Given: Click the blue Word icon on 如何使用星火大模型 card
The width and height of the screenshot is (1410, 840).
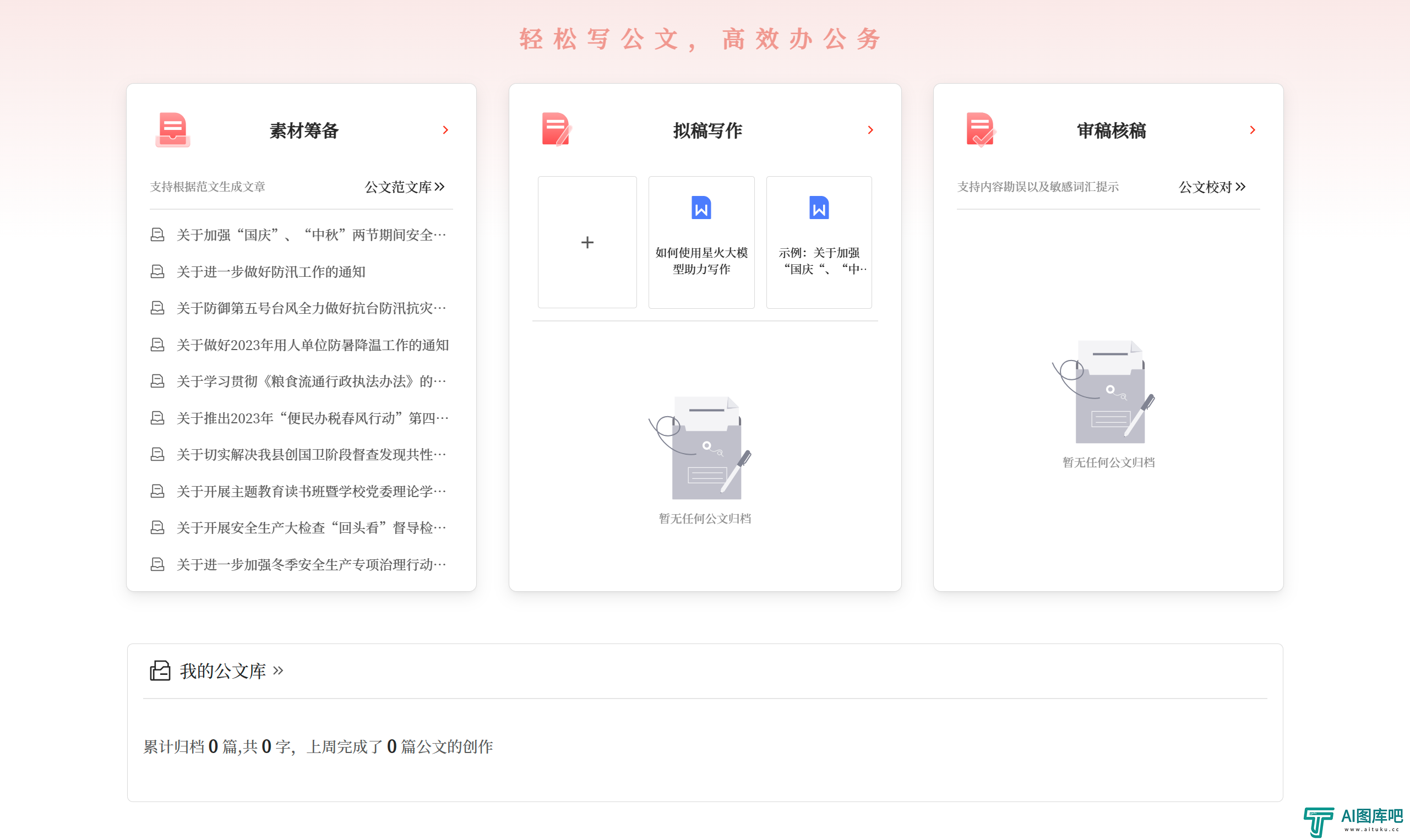Looking at the screenshot, I should pyautogui.click(x=701, y=208).
